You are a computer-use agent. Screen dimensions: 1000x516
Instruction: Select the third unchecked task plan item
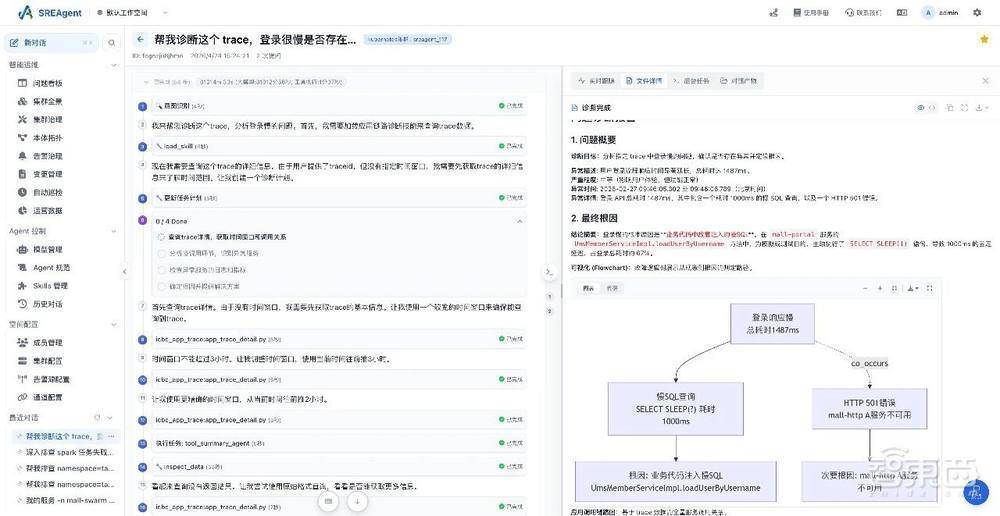161,270
